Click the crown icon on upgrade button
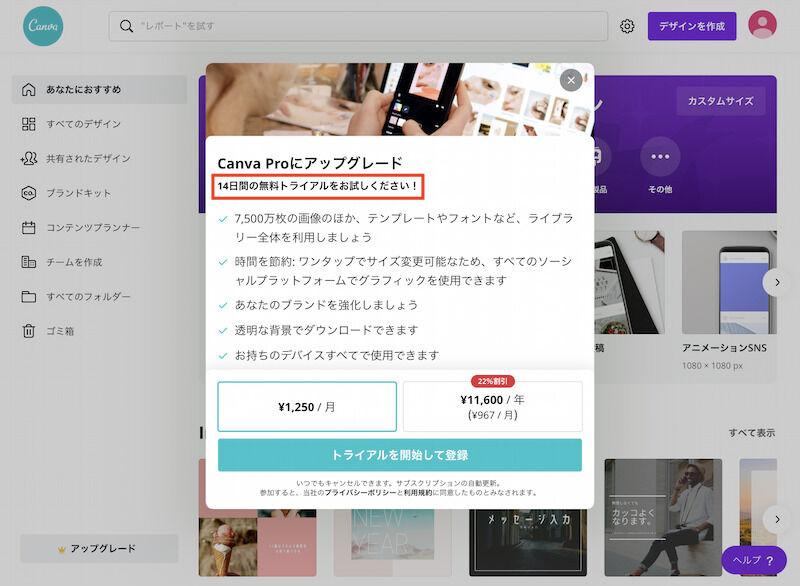 [x=62, y=549]
